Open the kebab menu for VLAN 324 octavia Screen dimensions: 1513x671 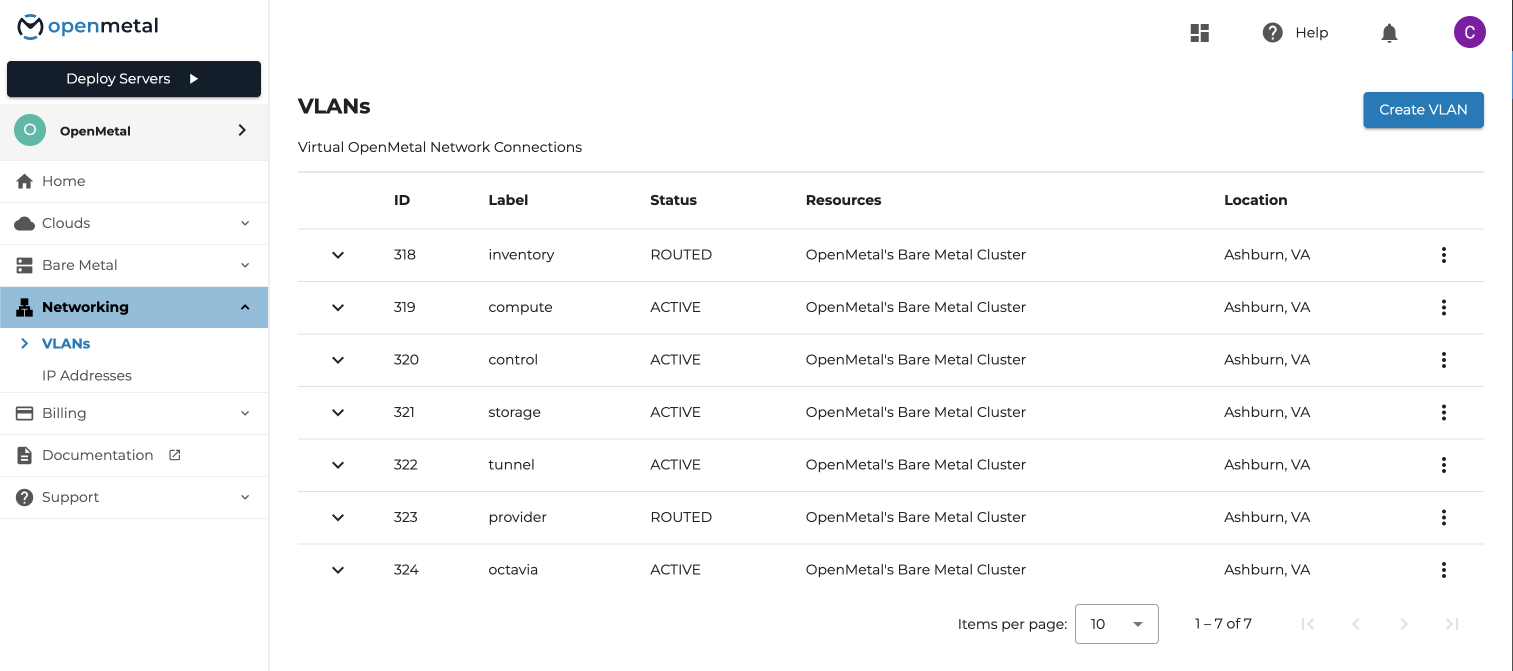[1443, 570]
